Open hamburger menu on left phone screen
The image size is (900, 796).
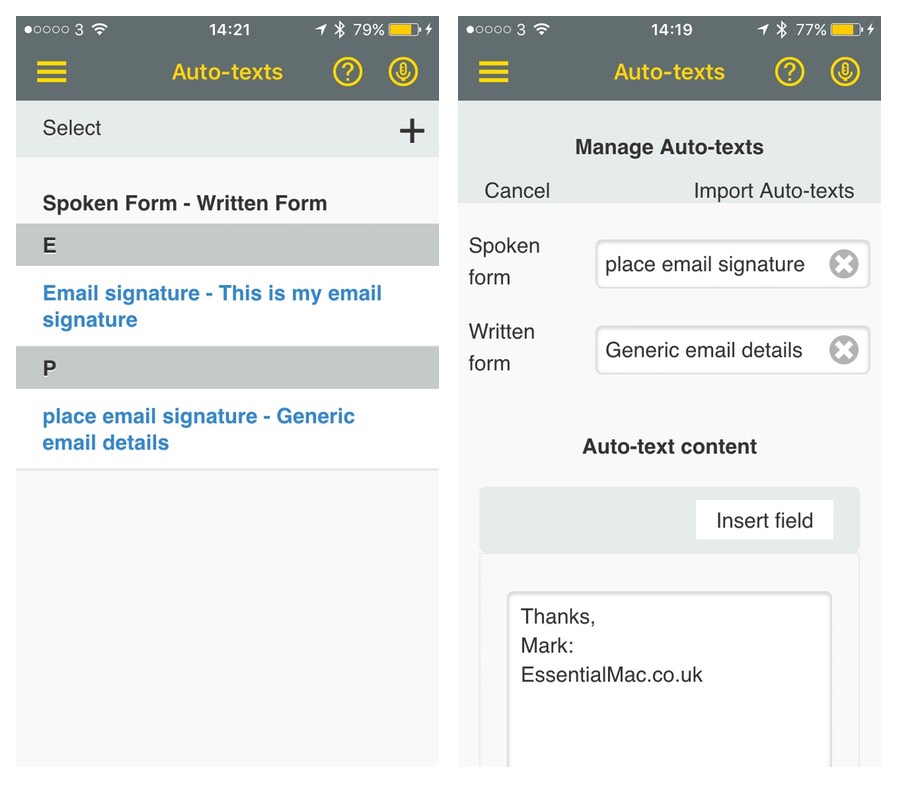pyautogui.click(x=52, y=72)
